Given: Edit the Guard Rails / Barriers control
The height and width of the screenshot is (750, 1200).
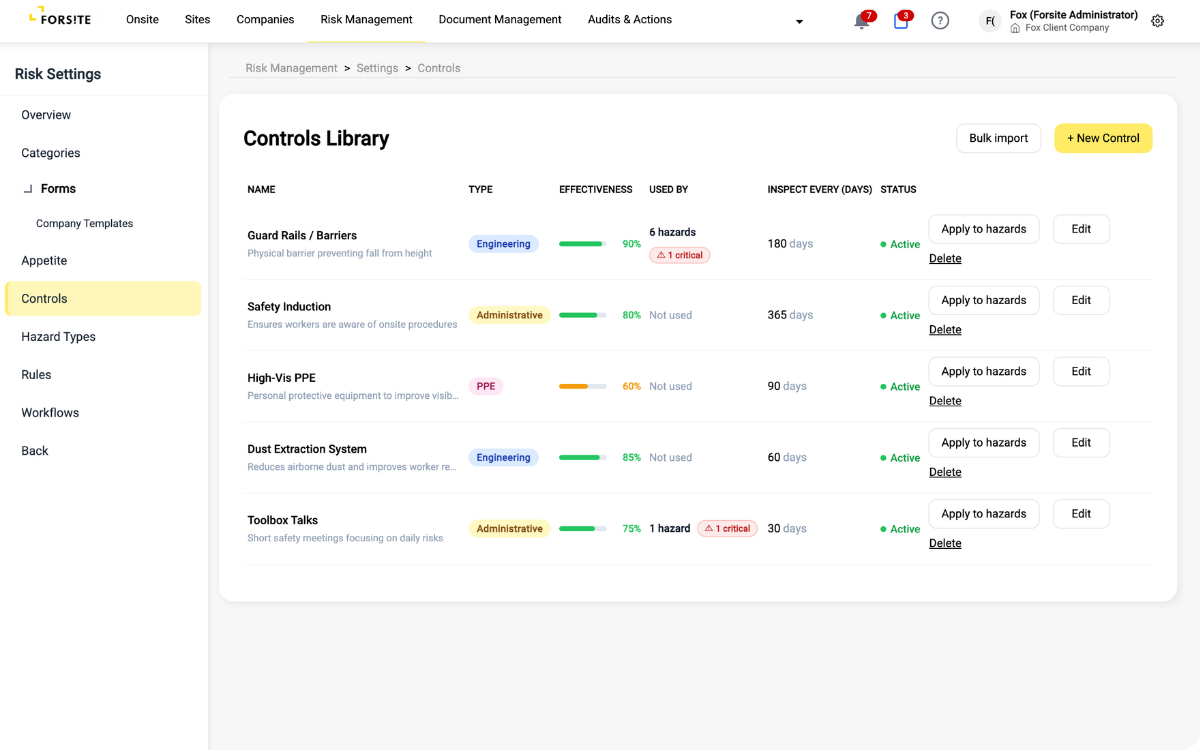Looking at the screenshot, I should (1081, 229).
